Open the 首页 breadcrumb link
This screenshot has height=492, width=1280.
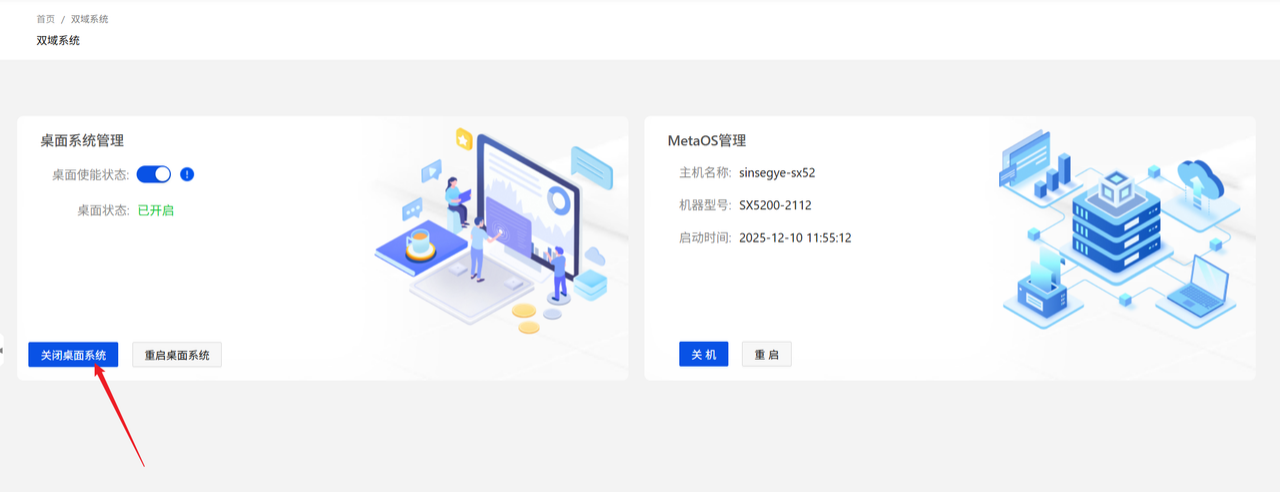coord(46,19)
